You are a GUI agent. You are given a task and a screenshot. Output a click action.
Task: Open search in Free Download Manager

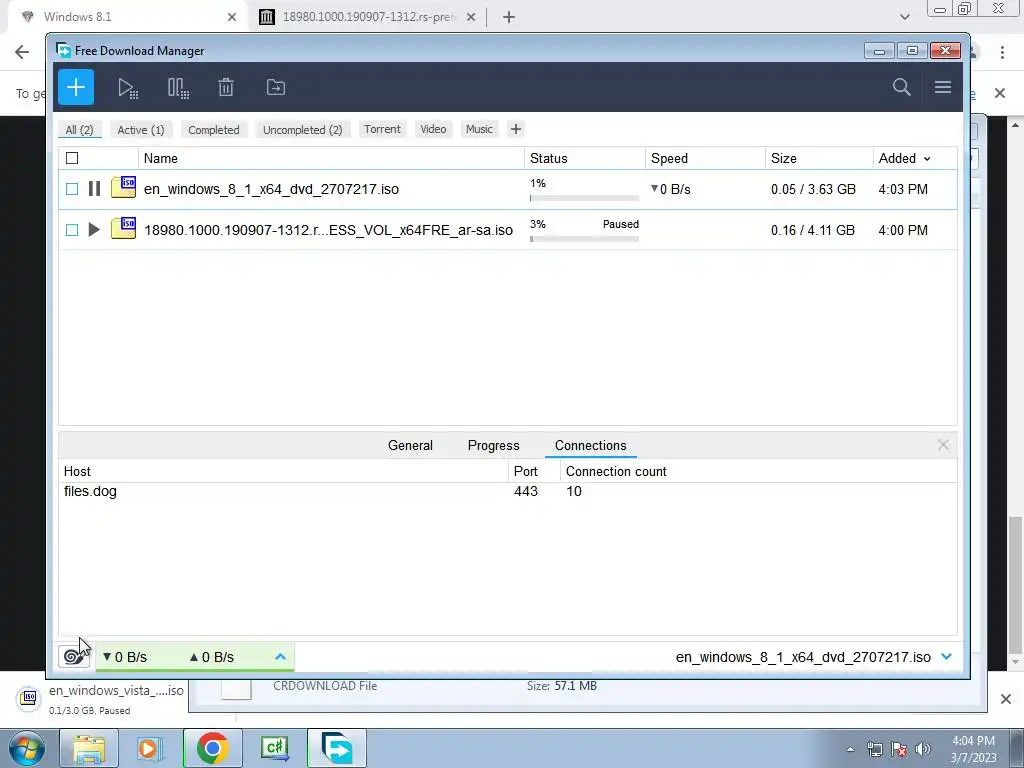pos(901,87)
